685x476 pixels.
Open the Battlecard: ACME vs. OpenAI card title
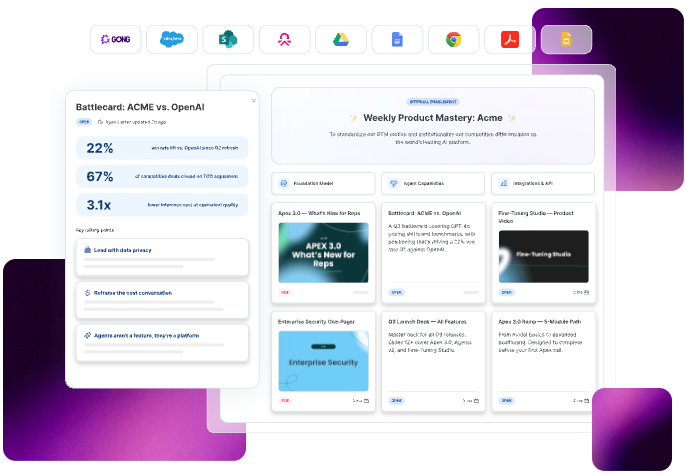point(425,213)
